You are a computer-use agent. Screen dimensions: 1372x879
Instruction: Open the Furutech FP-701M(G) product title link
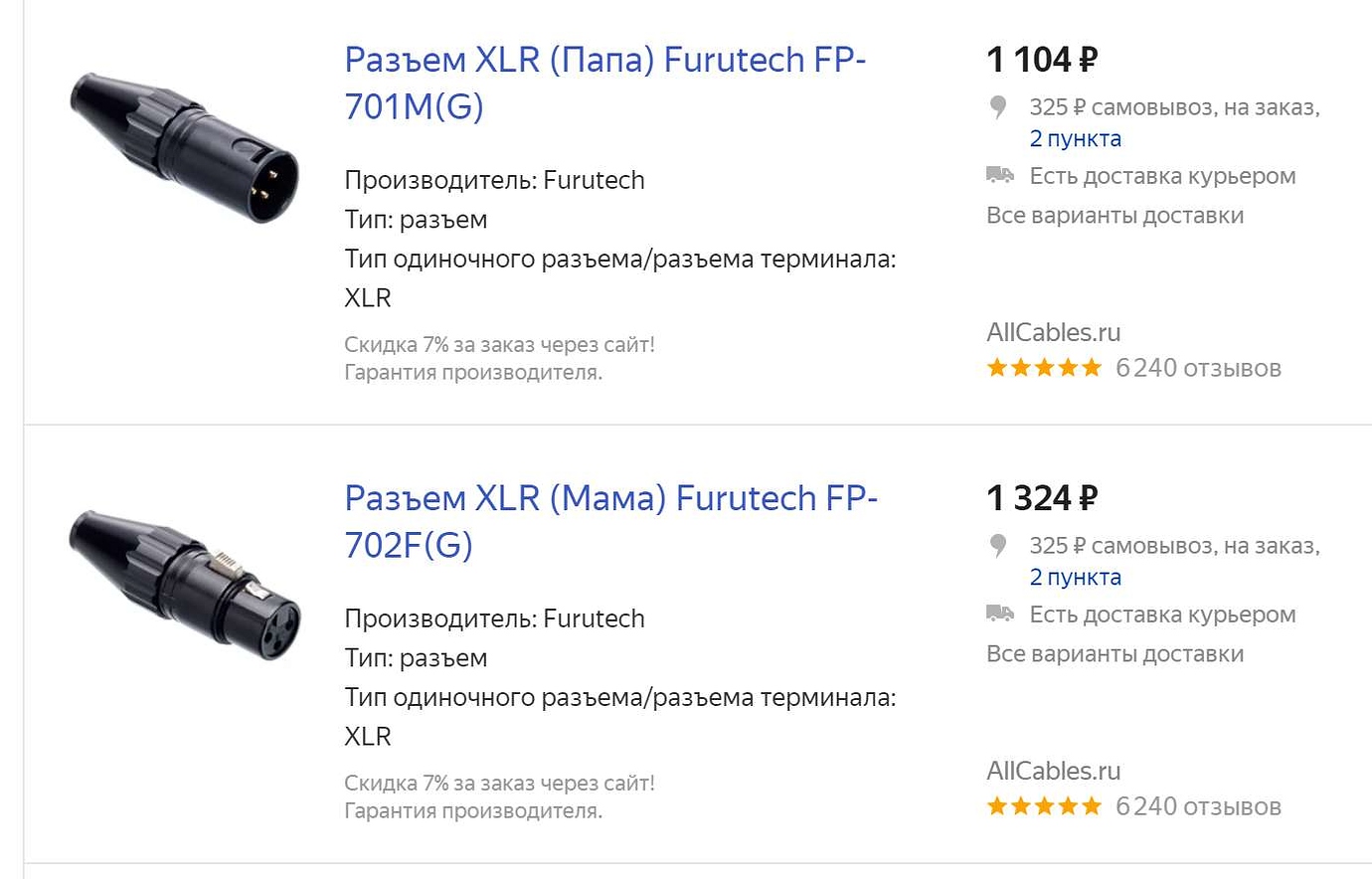point(605,83)
